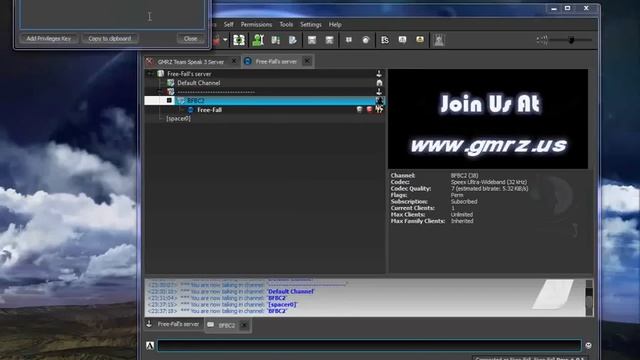Open the text format A icon
640x360 pixels.
[x=150, y=345]
